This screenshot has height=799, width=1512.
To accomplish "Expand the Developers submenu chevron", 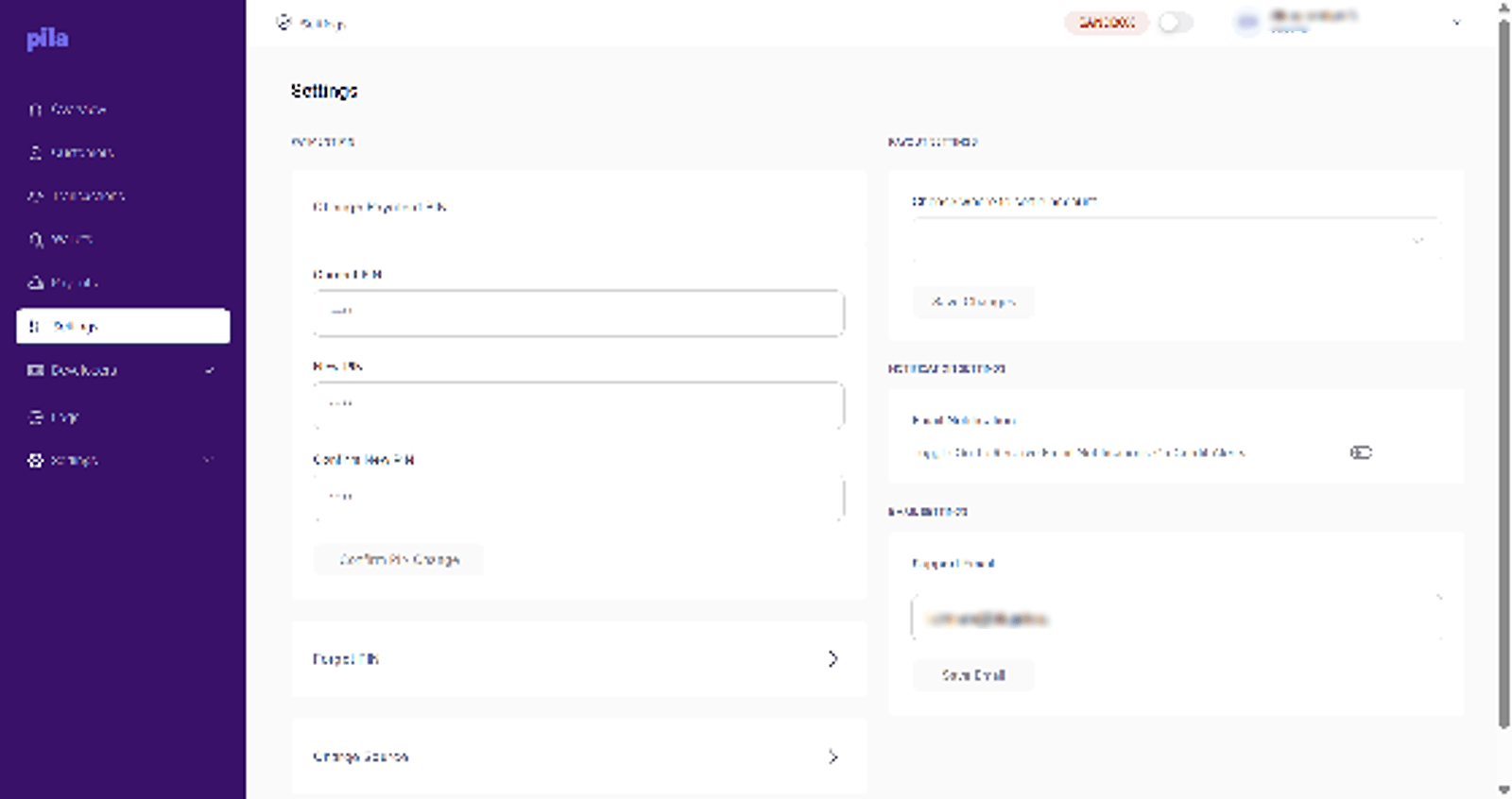I will [x=210, y=370].
